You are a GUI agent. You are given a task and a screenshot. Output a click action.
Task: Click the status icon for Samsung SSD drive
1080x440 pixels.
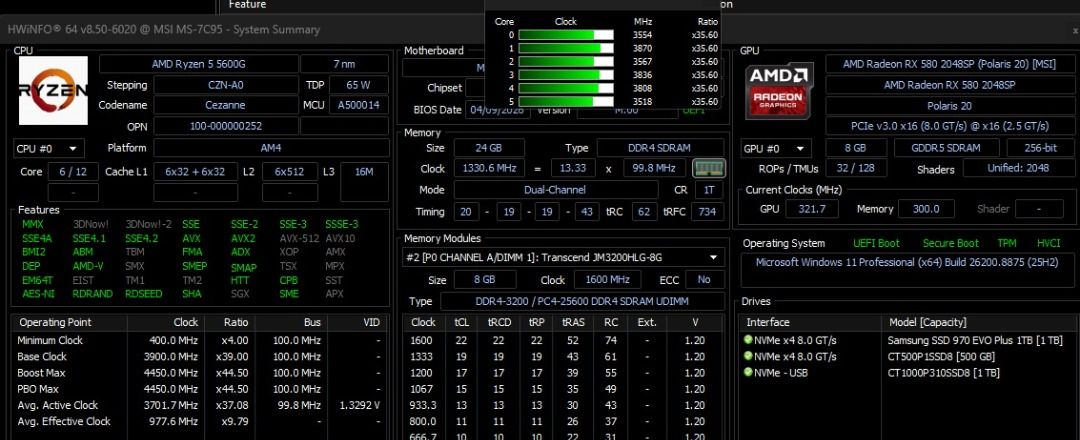click(748, 340)
